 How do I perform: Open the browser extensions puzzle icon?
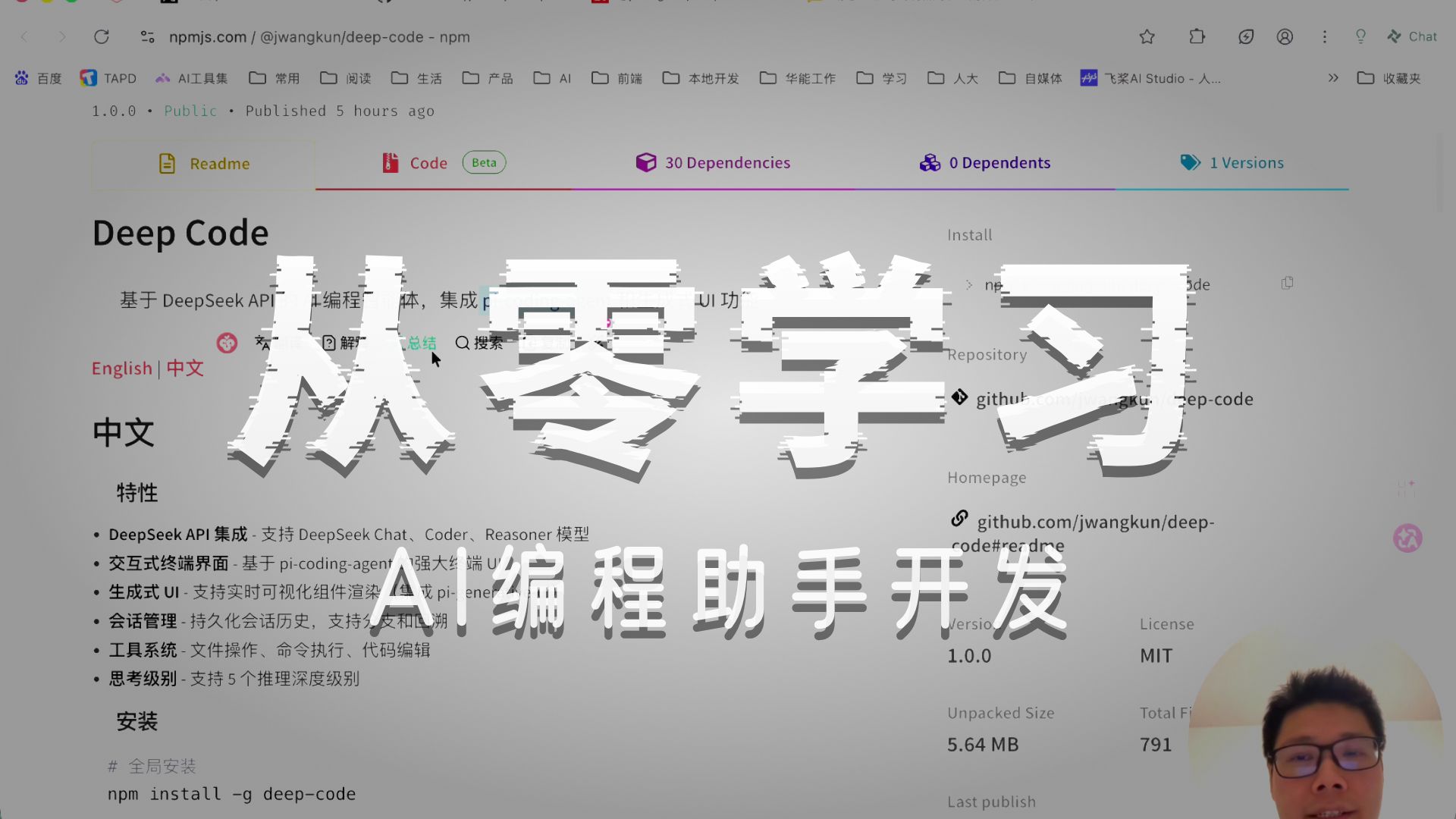pyautogui.click(x=1197, y=36)
